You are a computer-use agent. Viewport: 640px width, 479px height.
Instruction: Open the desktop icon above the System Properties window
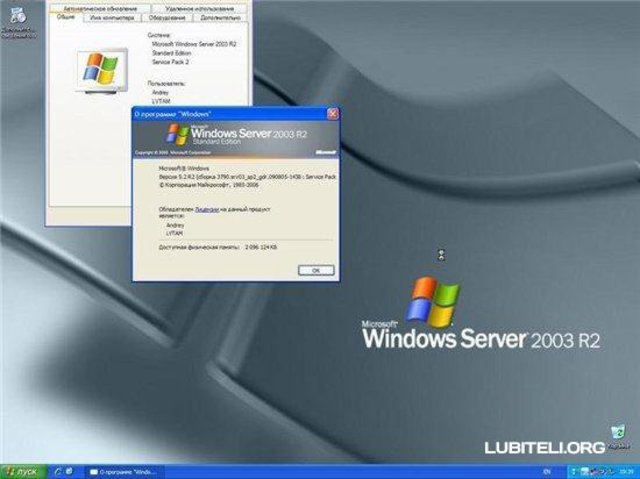click(18, 22)
